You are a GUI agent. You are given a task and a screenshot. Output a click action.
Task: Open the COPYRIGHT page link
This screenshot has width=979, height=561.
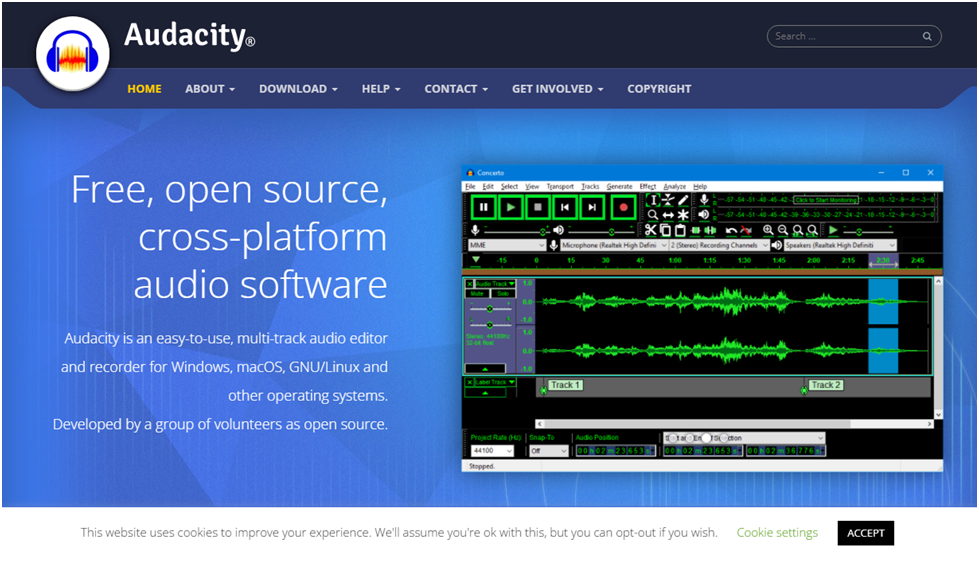pos(659,89)
